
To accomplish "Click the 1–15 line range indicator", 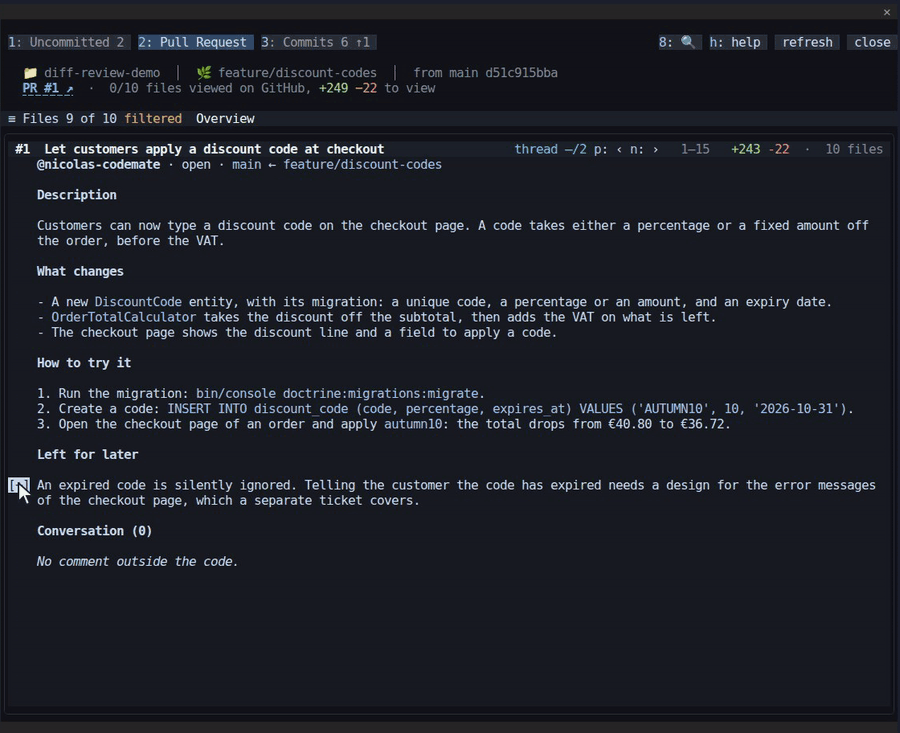I will (x=695, y=149).
